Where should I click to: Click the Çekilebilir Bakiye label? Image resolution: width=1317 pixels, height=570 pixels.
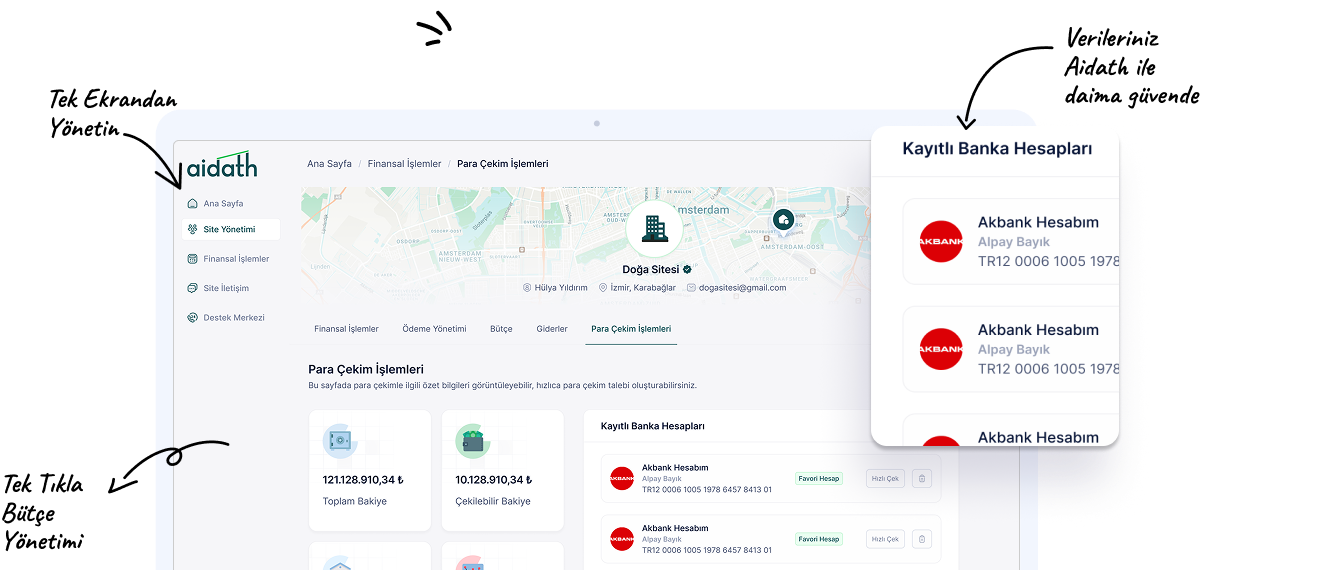493,501
